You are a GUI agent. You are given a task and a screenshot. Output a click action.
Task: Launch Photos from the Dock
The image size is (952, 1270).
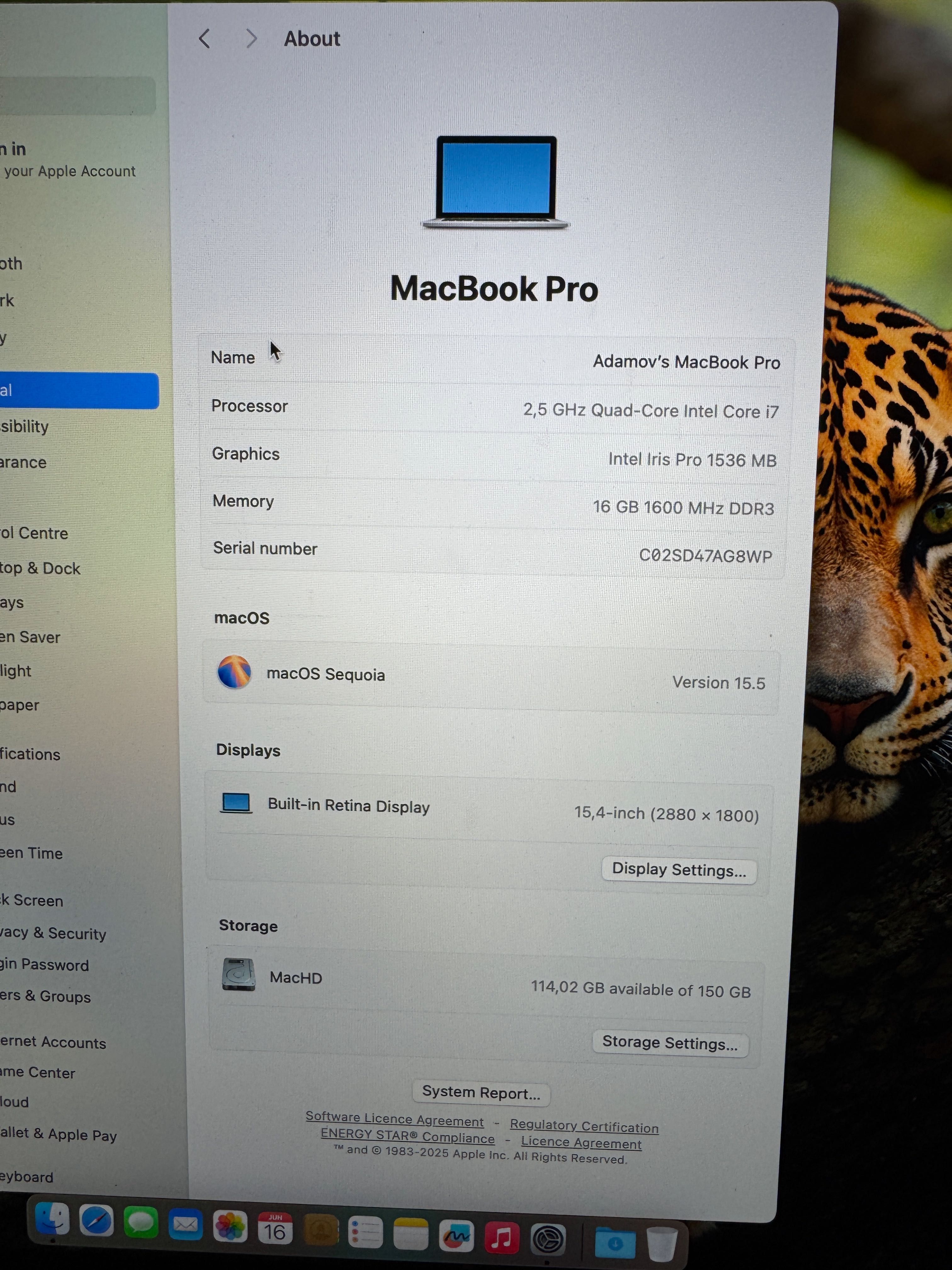click(230, 1227)
